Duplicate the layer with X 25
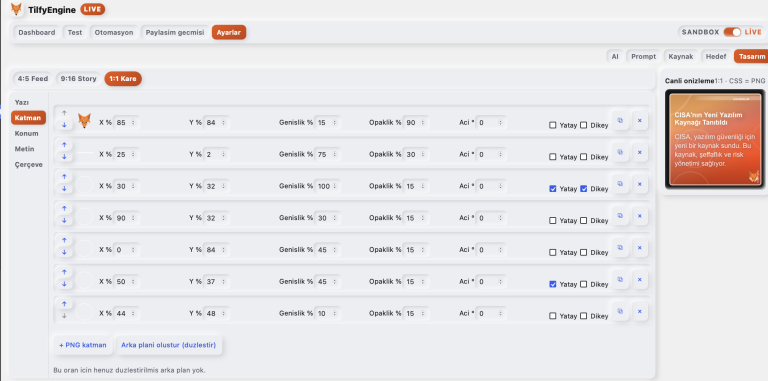 [620, 152]
